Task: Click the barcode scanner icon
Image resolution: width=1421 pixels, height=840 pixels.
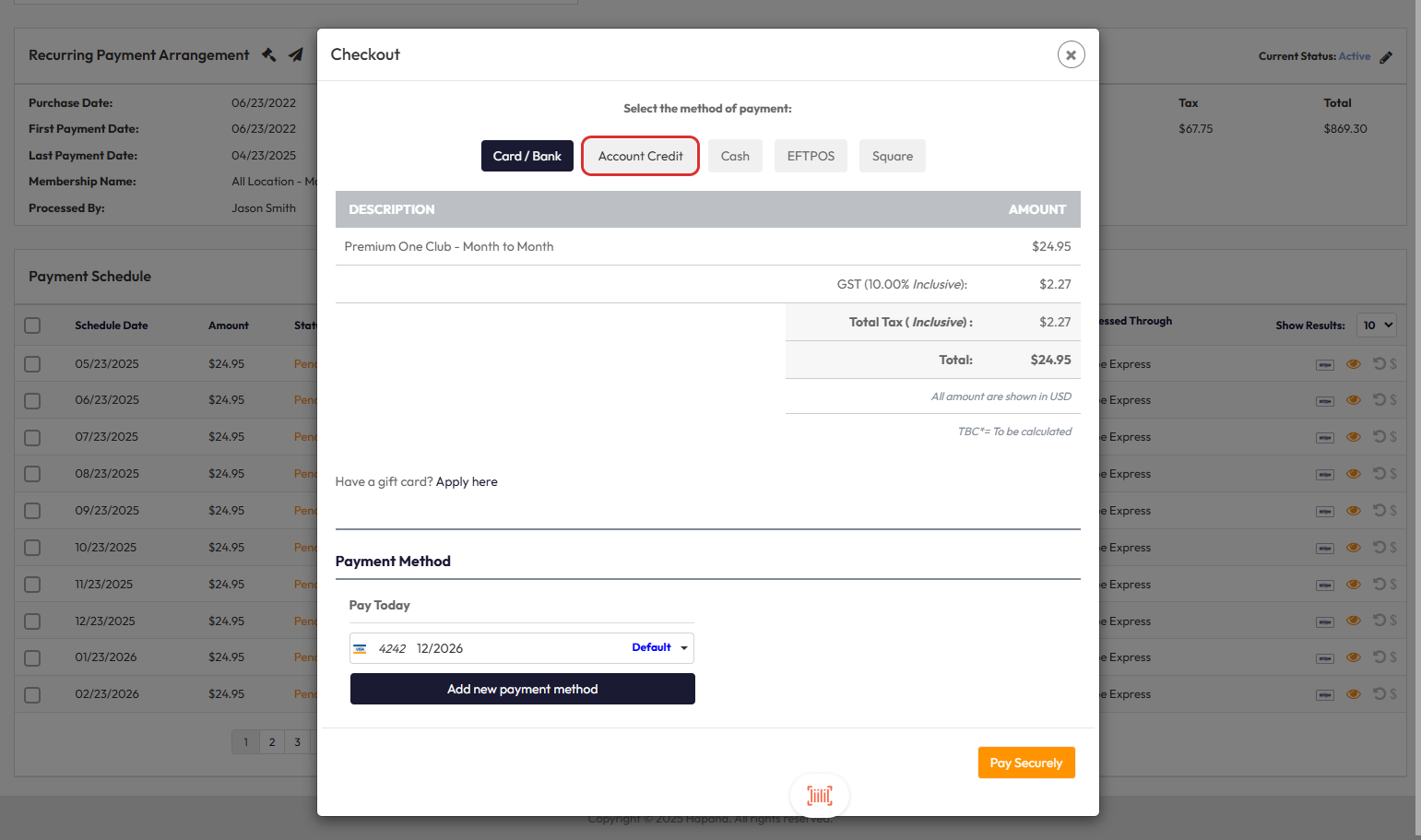Action: click(x=819, y=796)
